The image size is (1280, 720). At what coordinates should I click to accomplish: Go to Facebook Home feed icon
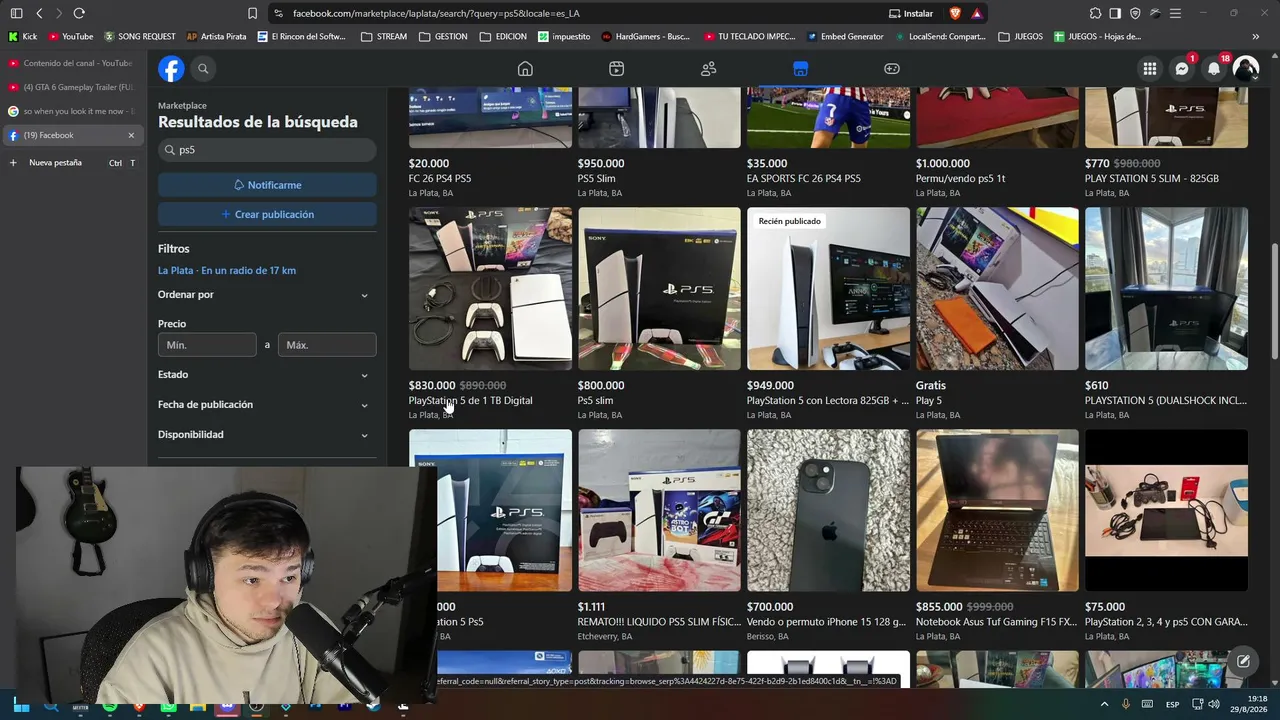[525, 68]
